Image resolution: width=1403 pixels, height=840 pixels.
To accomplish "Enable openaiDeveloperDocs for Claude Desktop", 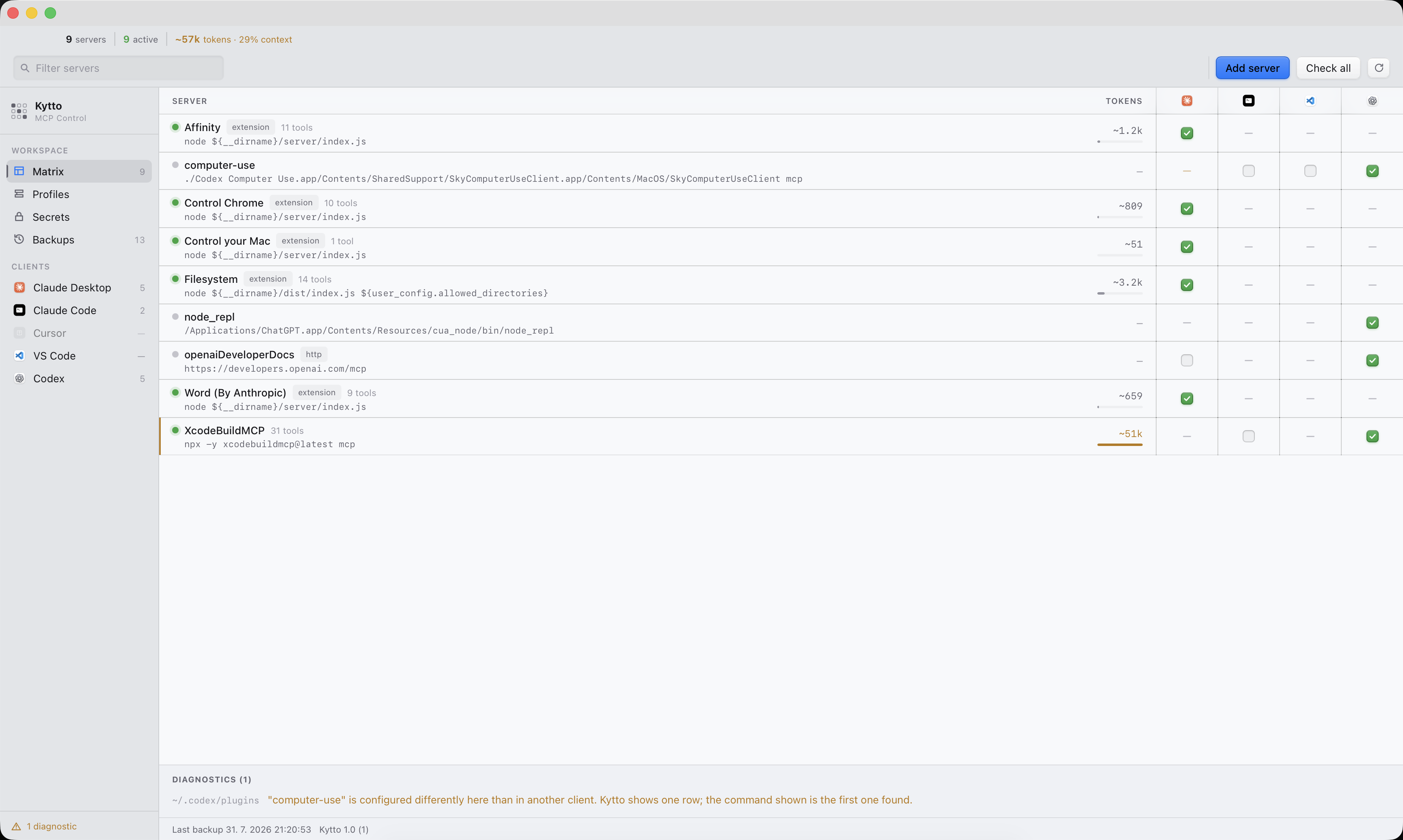I will [x=1187, y=361].
